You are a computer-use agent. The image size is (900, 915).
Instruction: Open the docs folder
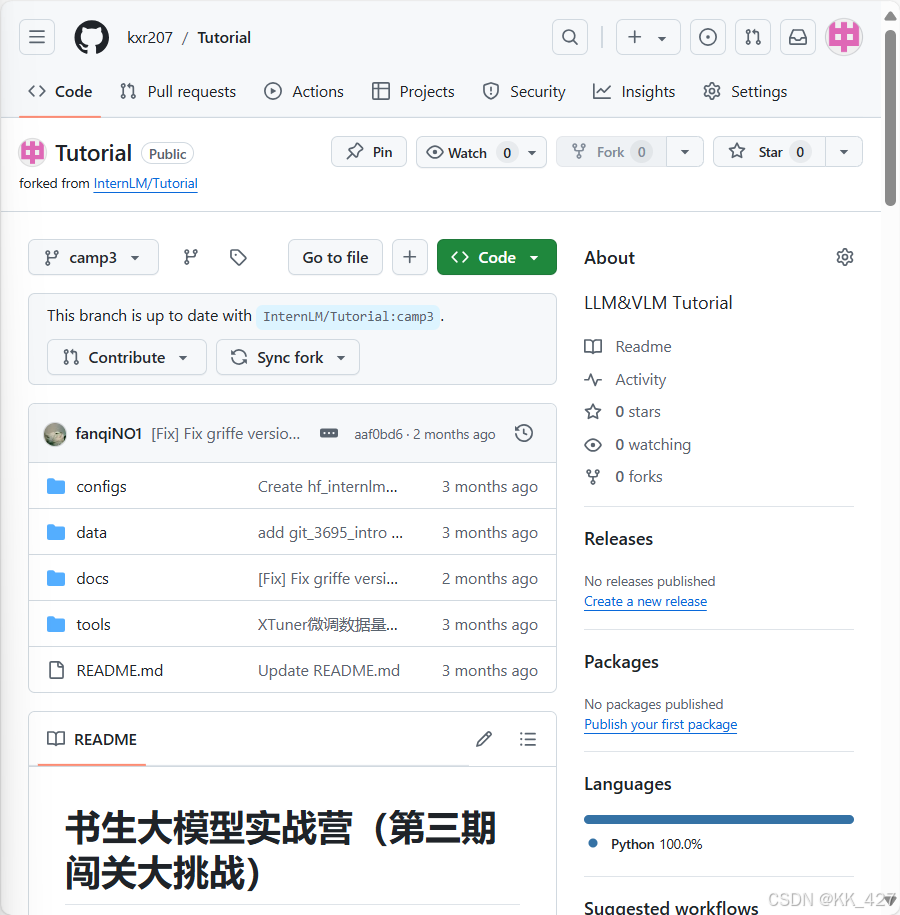[92, 579]
